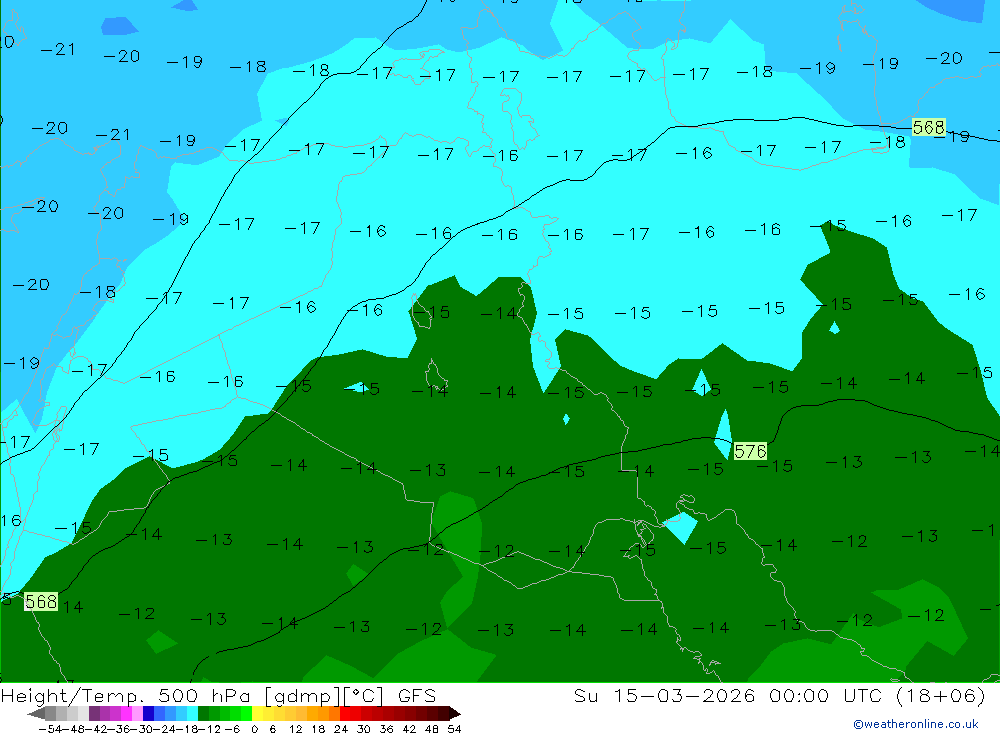Click the 576 height contour label

(x=750, y=452)
